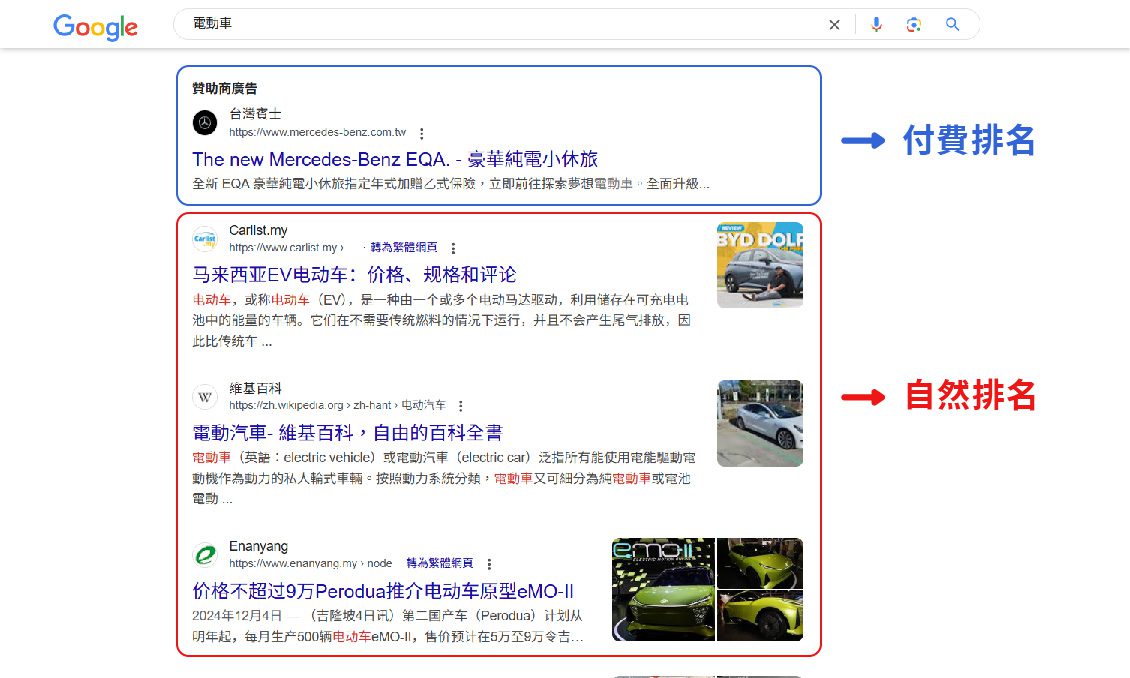Open three-dot menu for Enanyang result

(489, 564)
